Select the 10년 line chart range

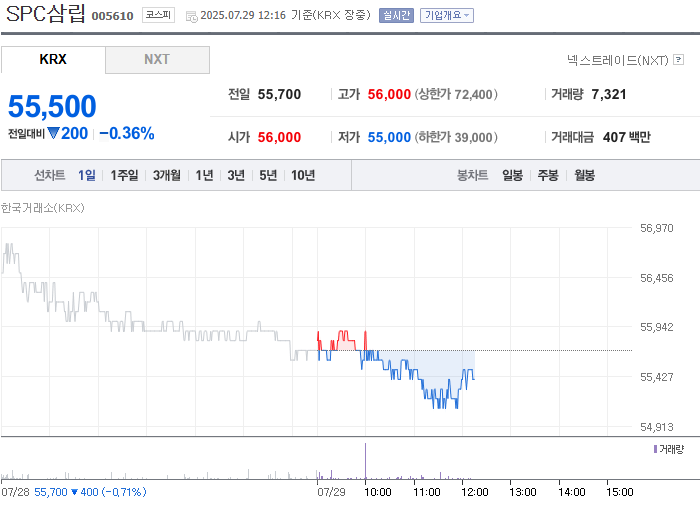tap(303, 175)
